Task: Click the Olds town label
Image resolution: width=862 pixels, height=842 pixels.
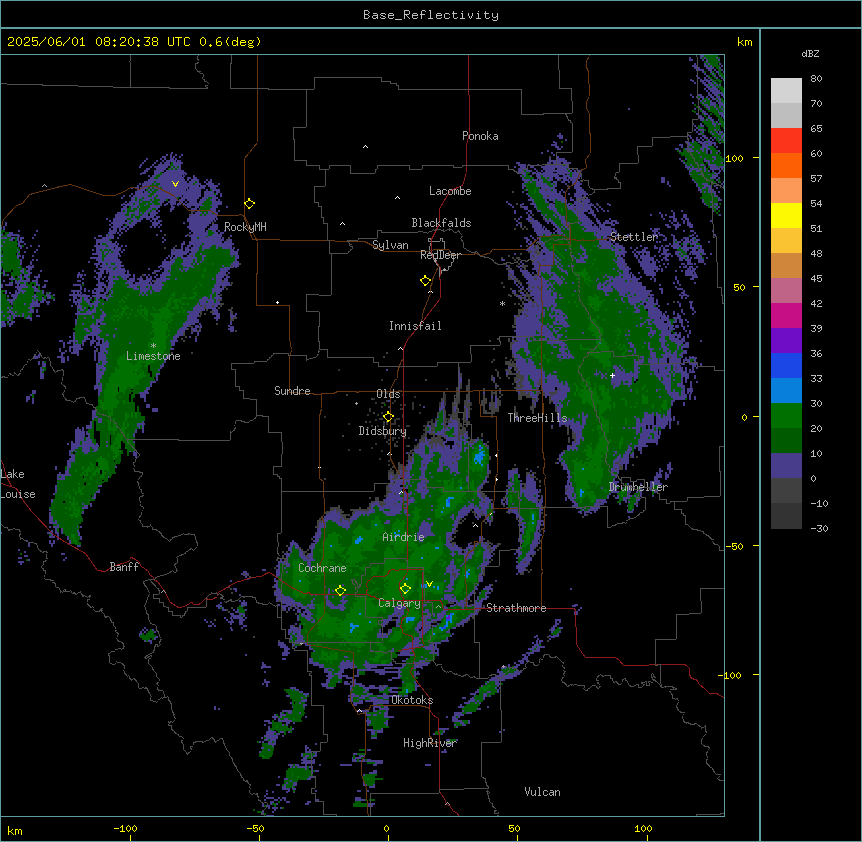Action: point(388,394)
